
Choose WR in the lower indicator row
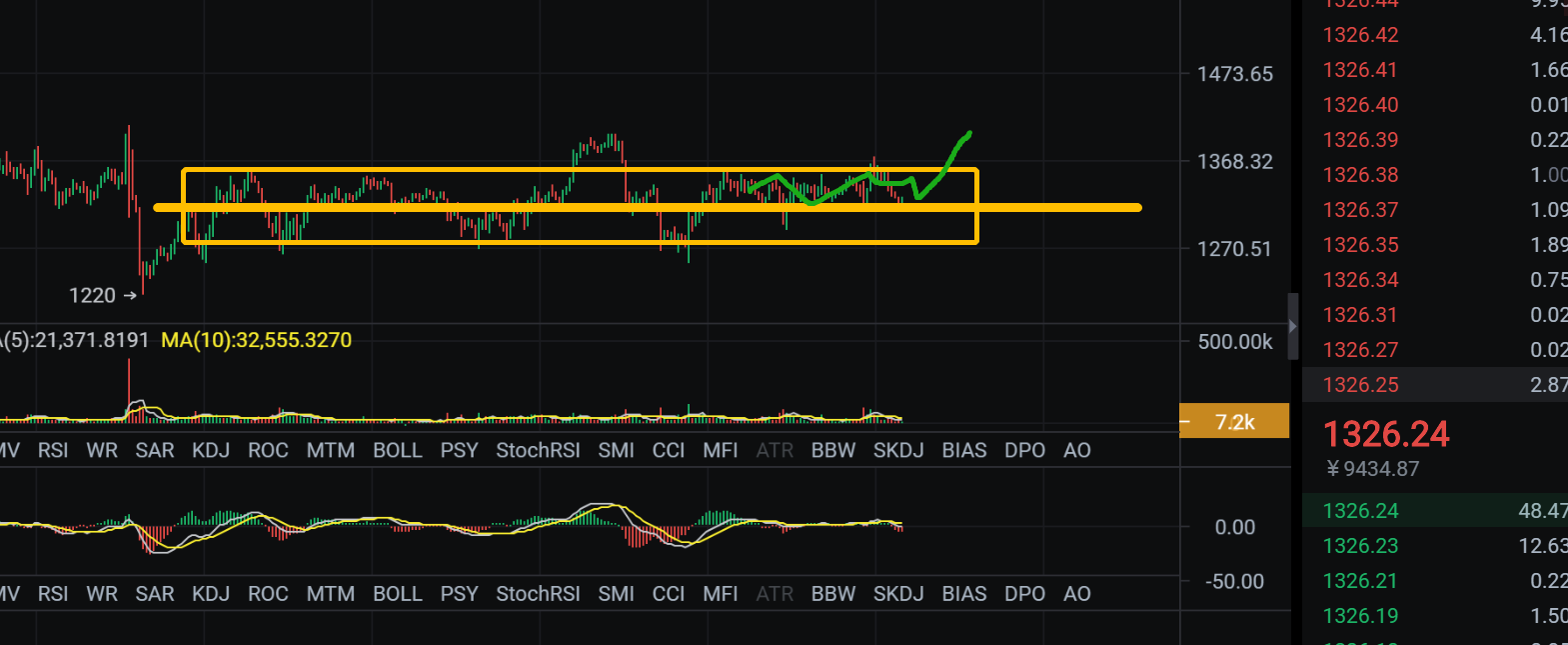click(x=102, y=594)
